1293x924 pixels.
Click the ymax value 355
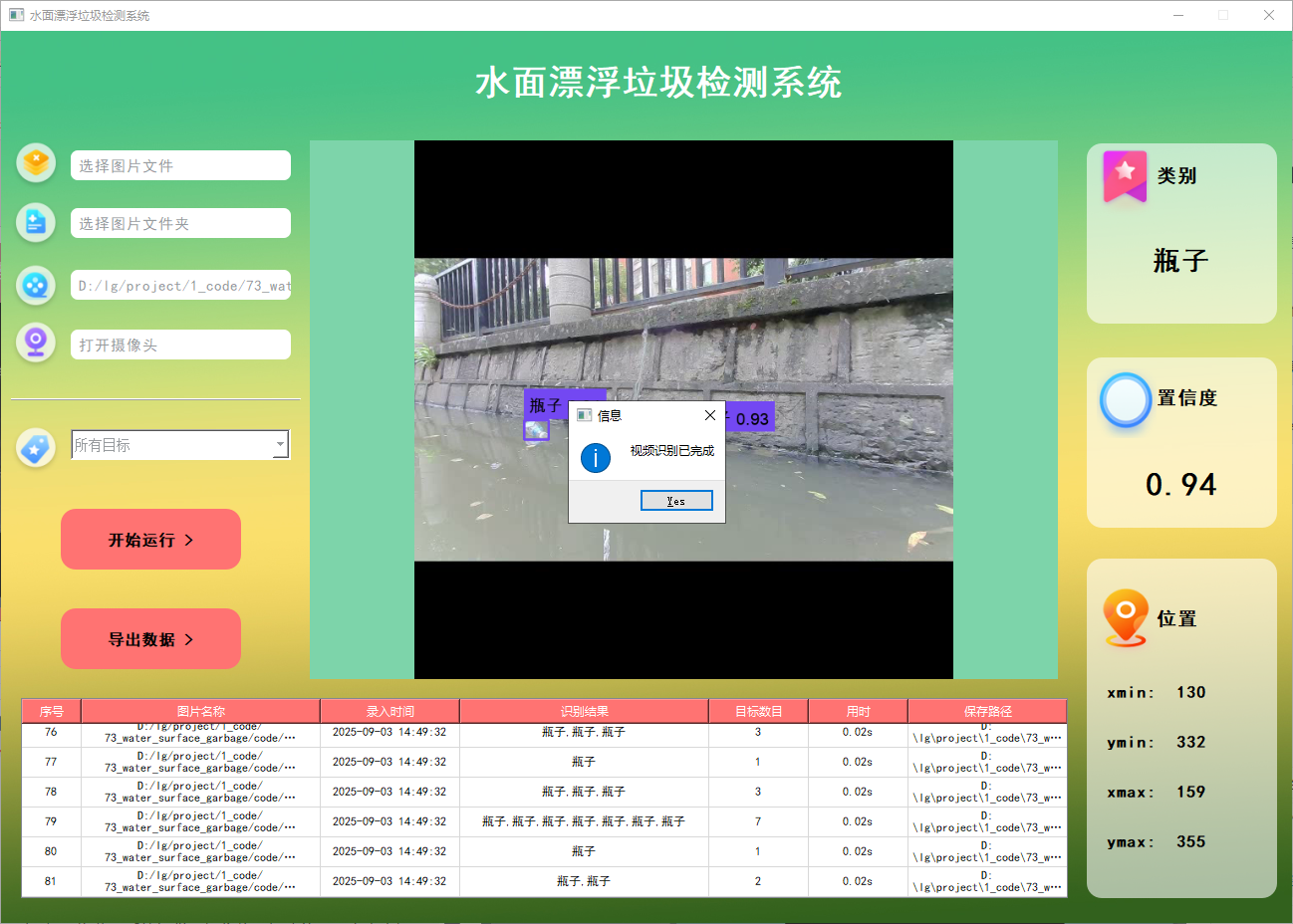coord(1191,841)
